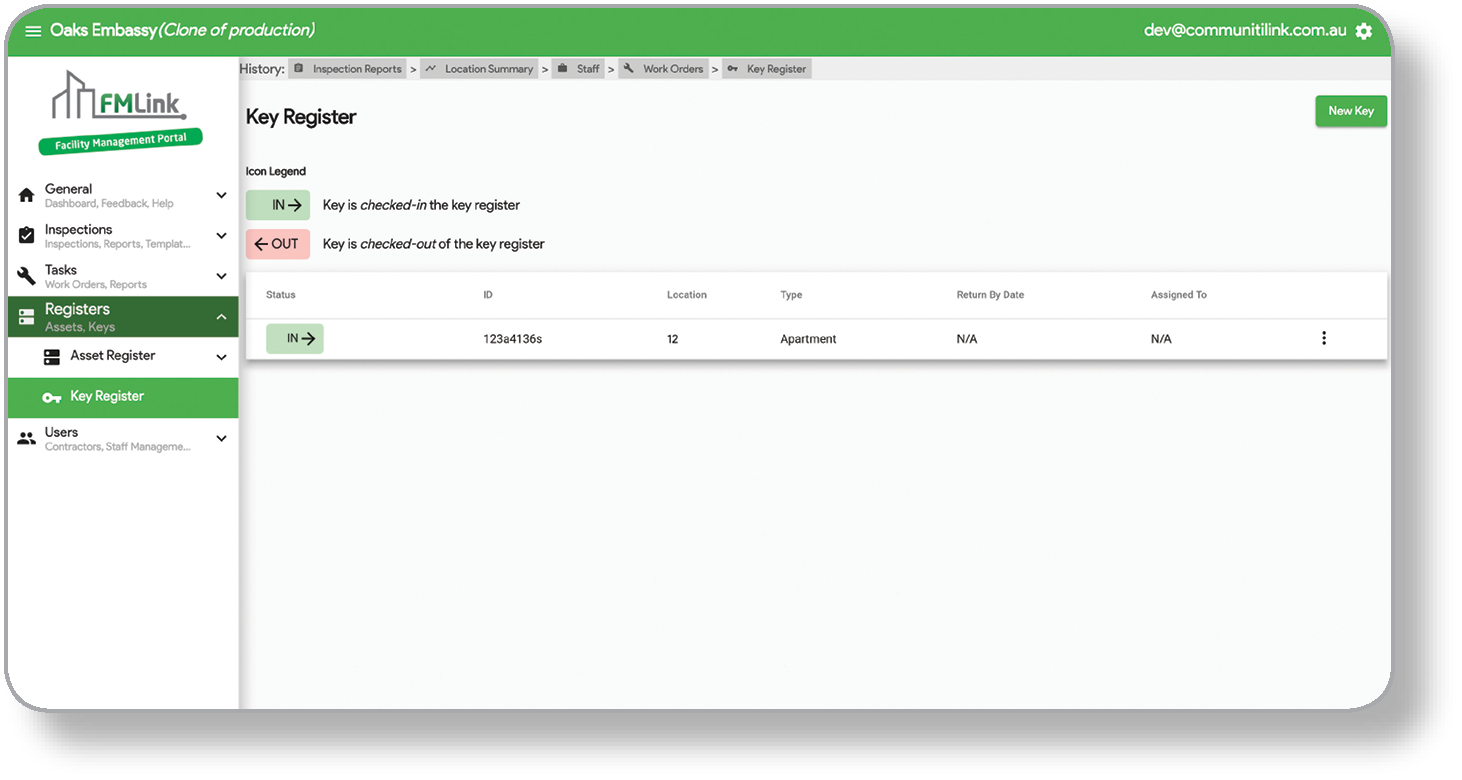Image resolution: width=1462 pixels, height=780 pixels.
Task: Go to Inspection Reports in history
Action: click(x=348, y=68)
